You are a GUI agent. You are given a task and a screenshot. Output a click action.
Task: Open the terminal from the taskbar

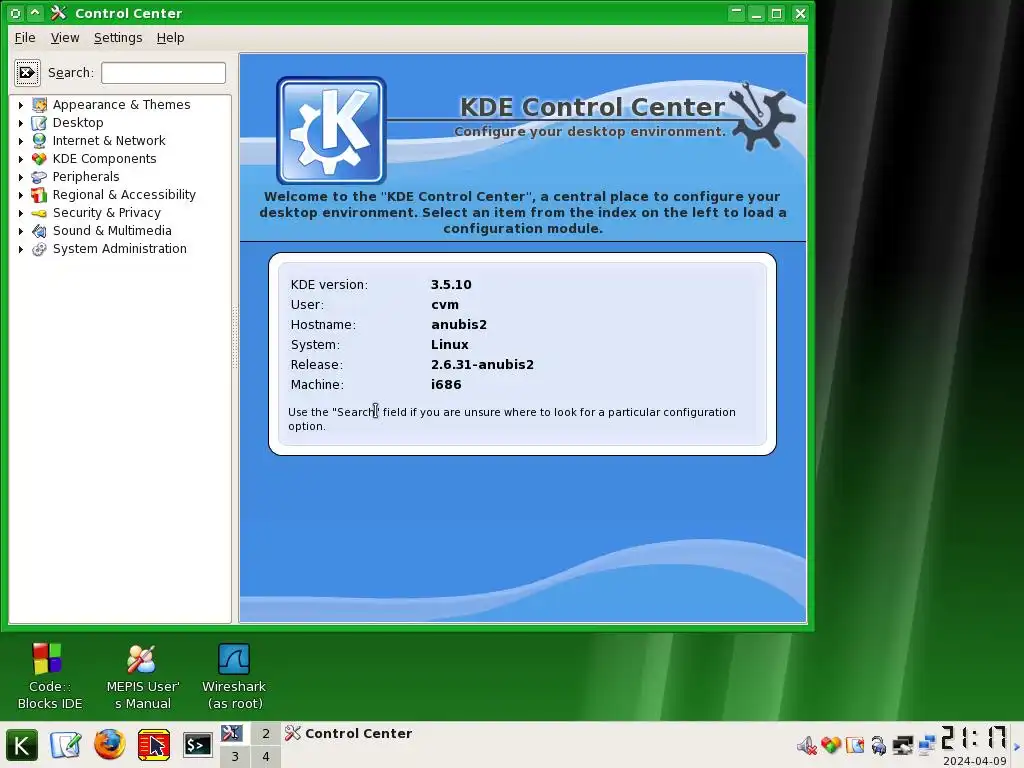point(197,745)
